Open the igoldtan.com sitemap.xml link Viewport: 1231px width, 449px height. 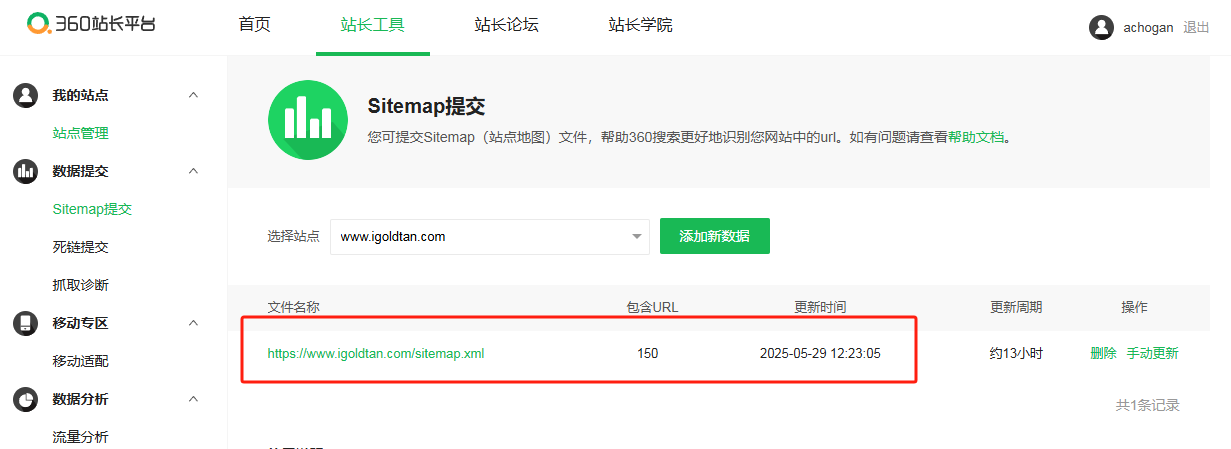(x=375, y=353)
